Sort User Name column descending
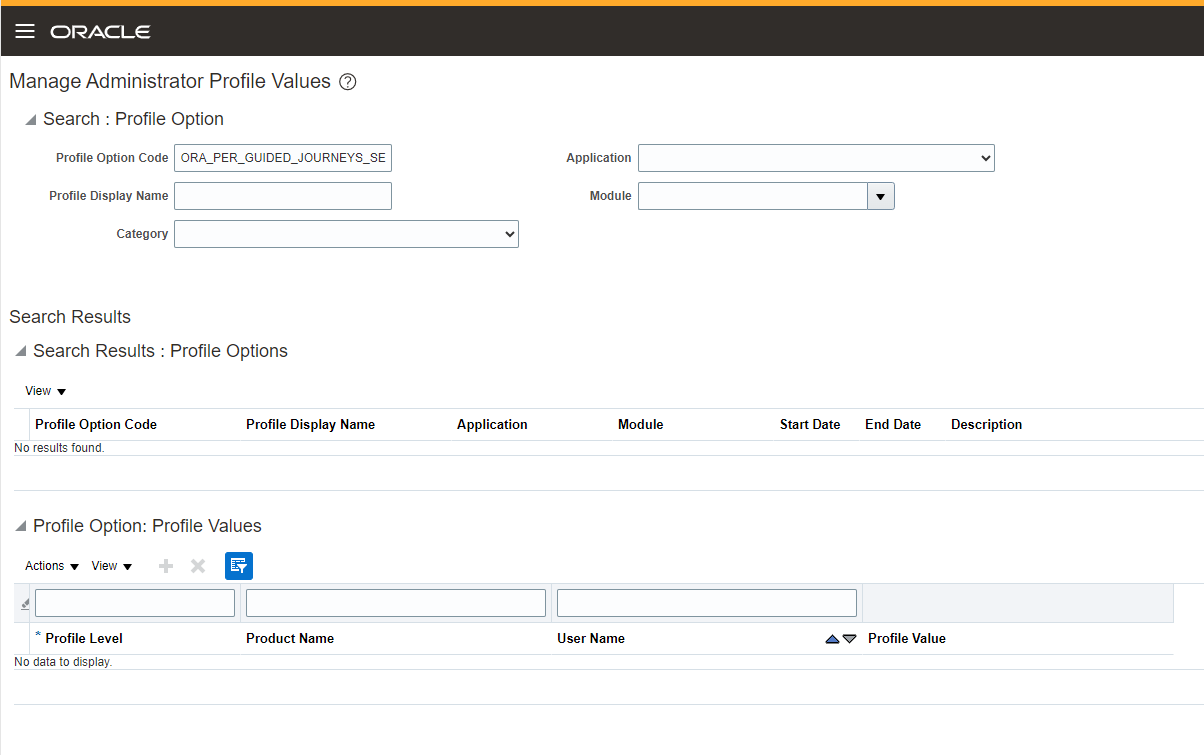 [x=848, y=638]
